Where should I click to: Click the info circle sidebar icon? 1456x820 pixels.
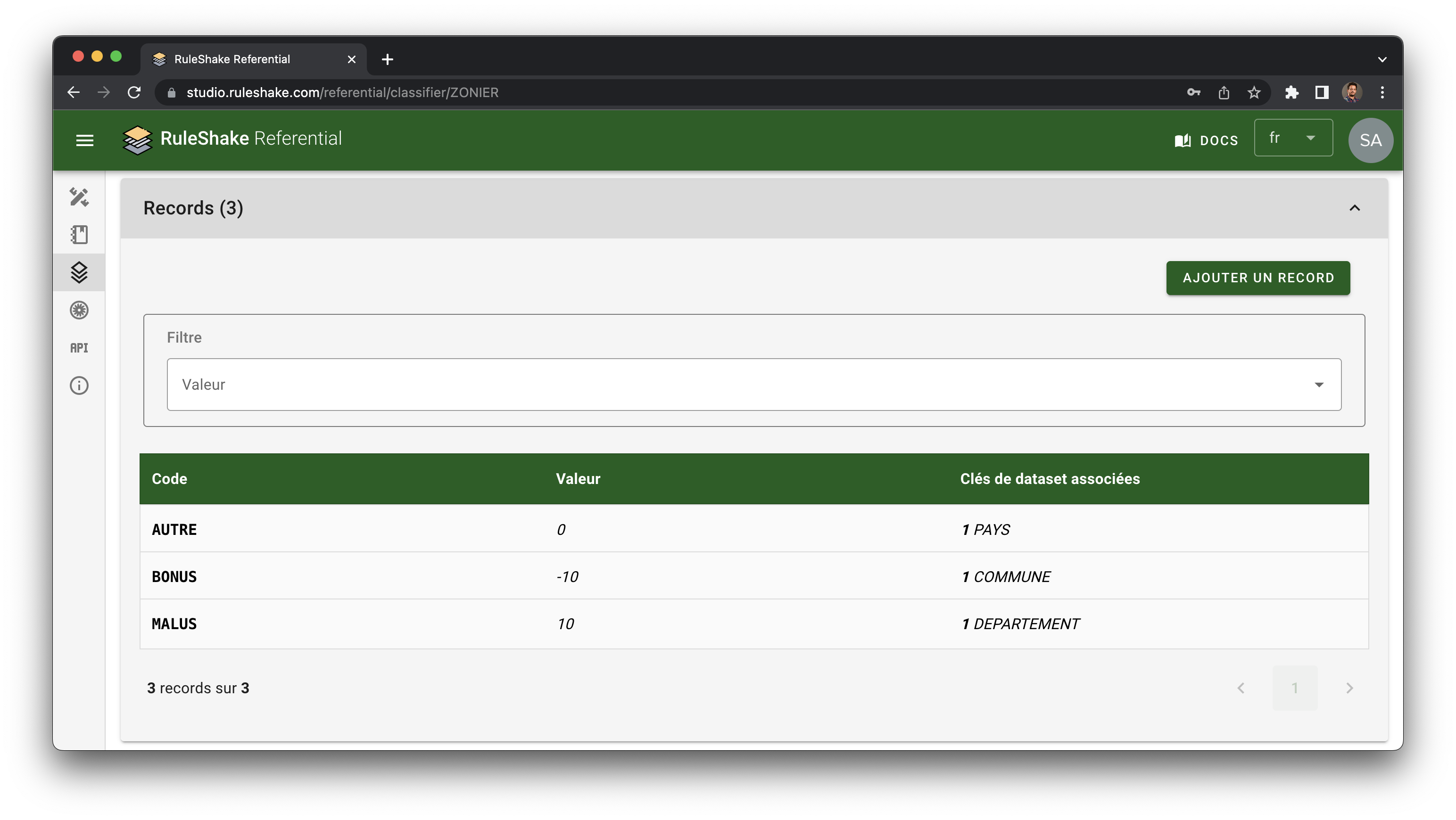point(79,385)
